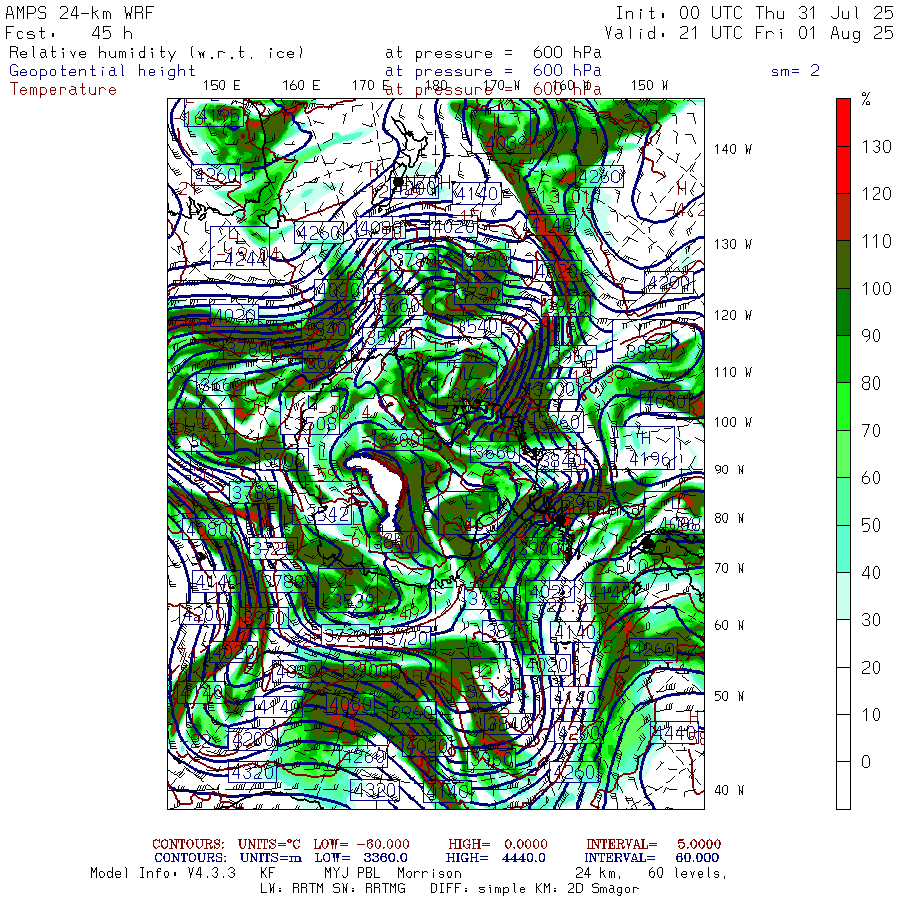900x900 pixels.
Task: Click the '60 levels,' text
Action: pos(688,873)
